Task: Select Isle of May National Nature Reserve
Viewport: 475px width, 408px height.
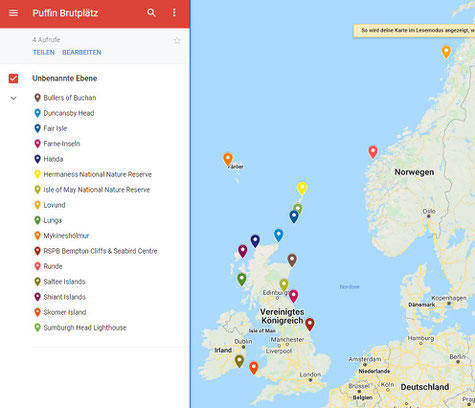Action: pos(92,190)
